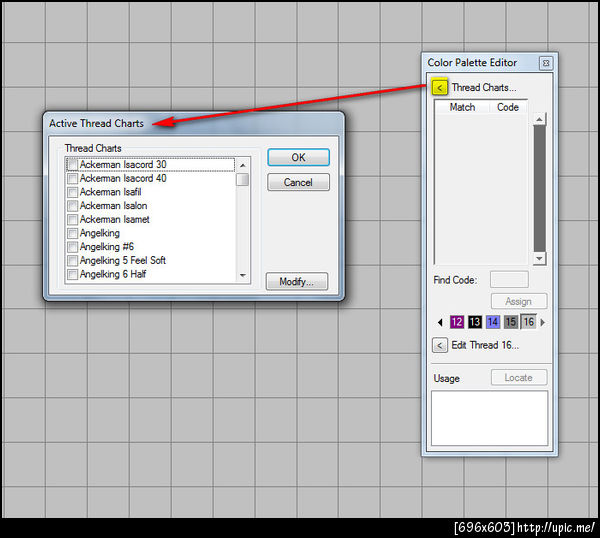600x538 pixels.
Task: Check the Angelking 6 Half chart
Action: pyautogui.click(x=72, y=274)
